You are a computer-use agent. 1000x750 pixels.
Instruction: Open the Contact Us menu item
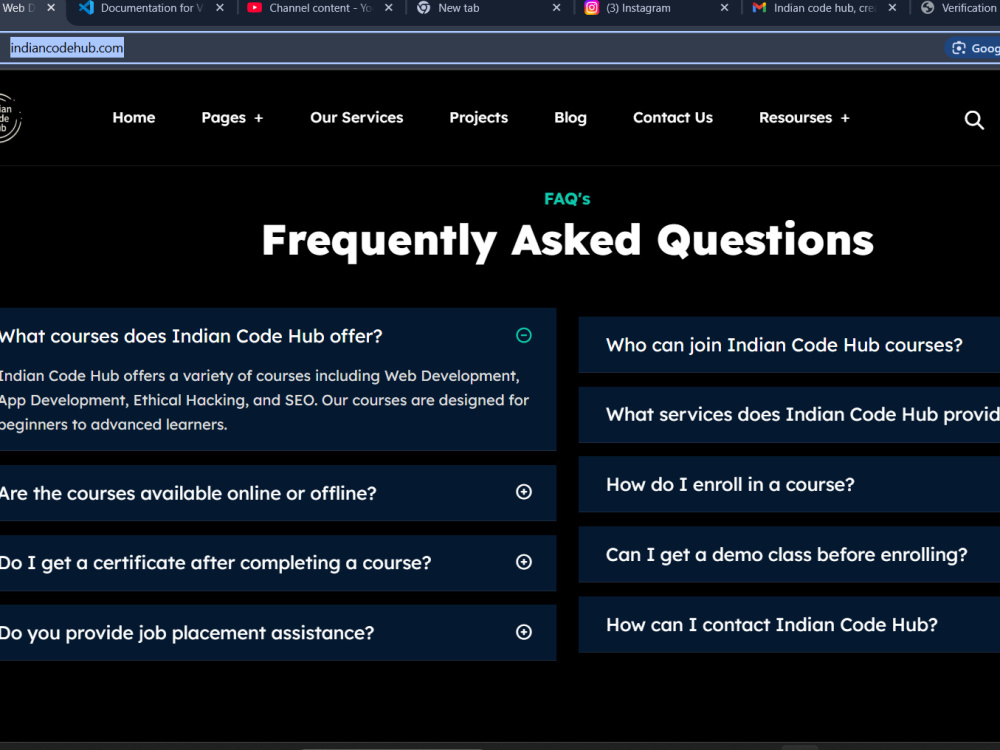[x=673, y=118]
